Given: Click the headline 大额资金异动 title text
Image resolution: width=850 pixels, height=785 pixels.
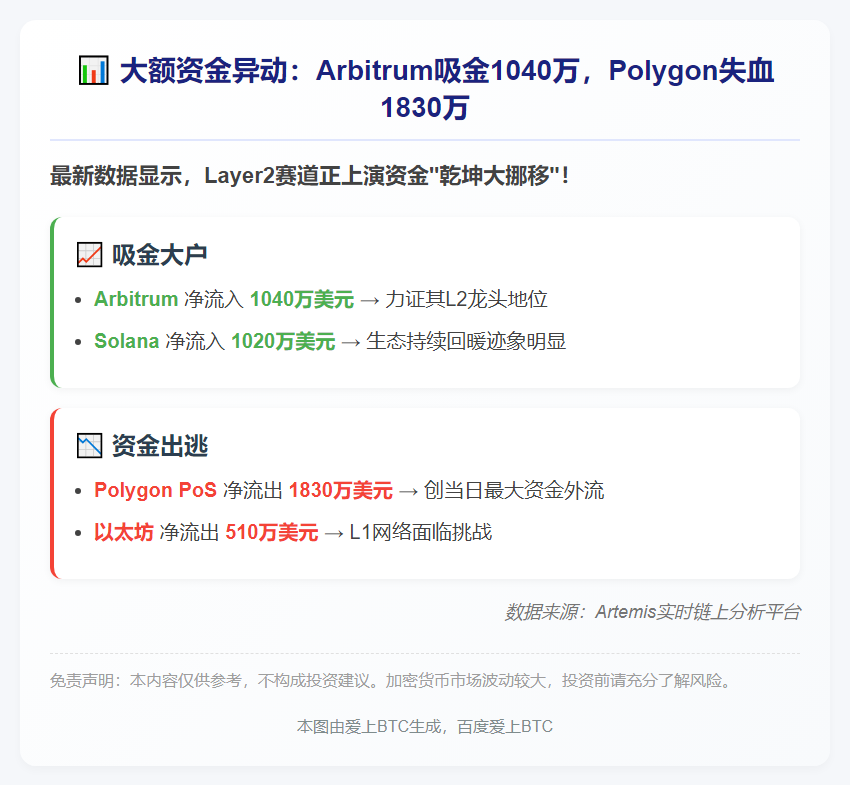Looking at the screenshot, I should coord(425,89).
